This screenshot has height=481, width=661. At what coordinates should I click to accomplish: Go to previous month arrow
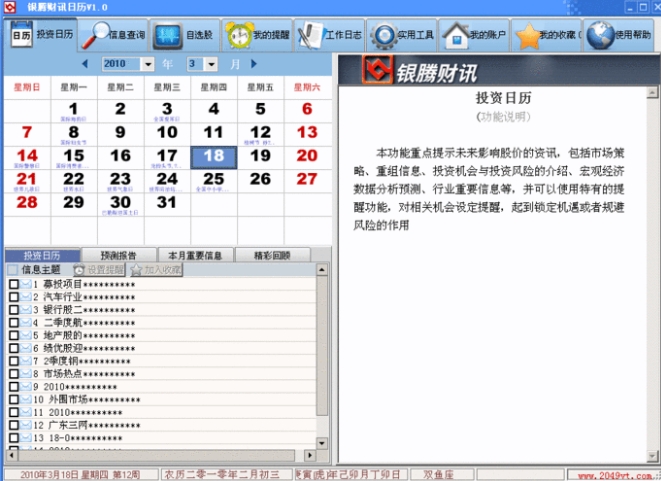(x=85, y=64)
